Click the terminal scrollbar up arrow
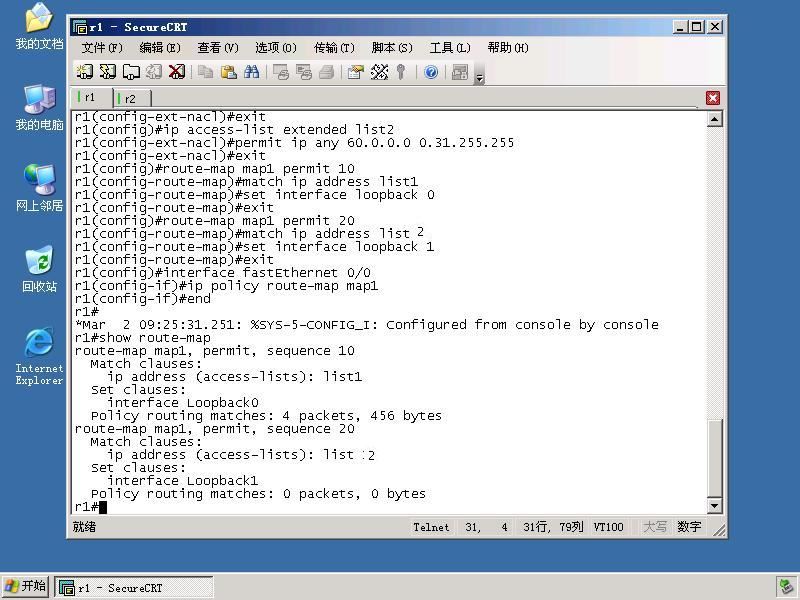Image resolution: width=800 pixels, height=600 pixels. 714,119
